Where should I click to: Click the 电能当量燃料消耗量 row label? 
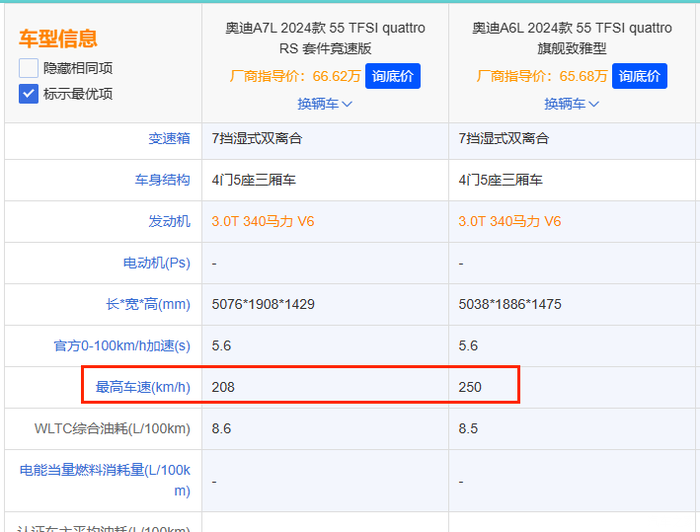click(x=105, y=480)
